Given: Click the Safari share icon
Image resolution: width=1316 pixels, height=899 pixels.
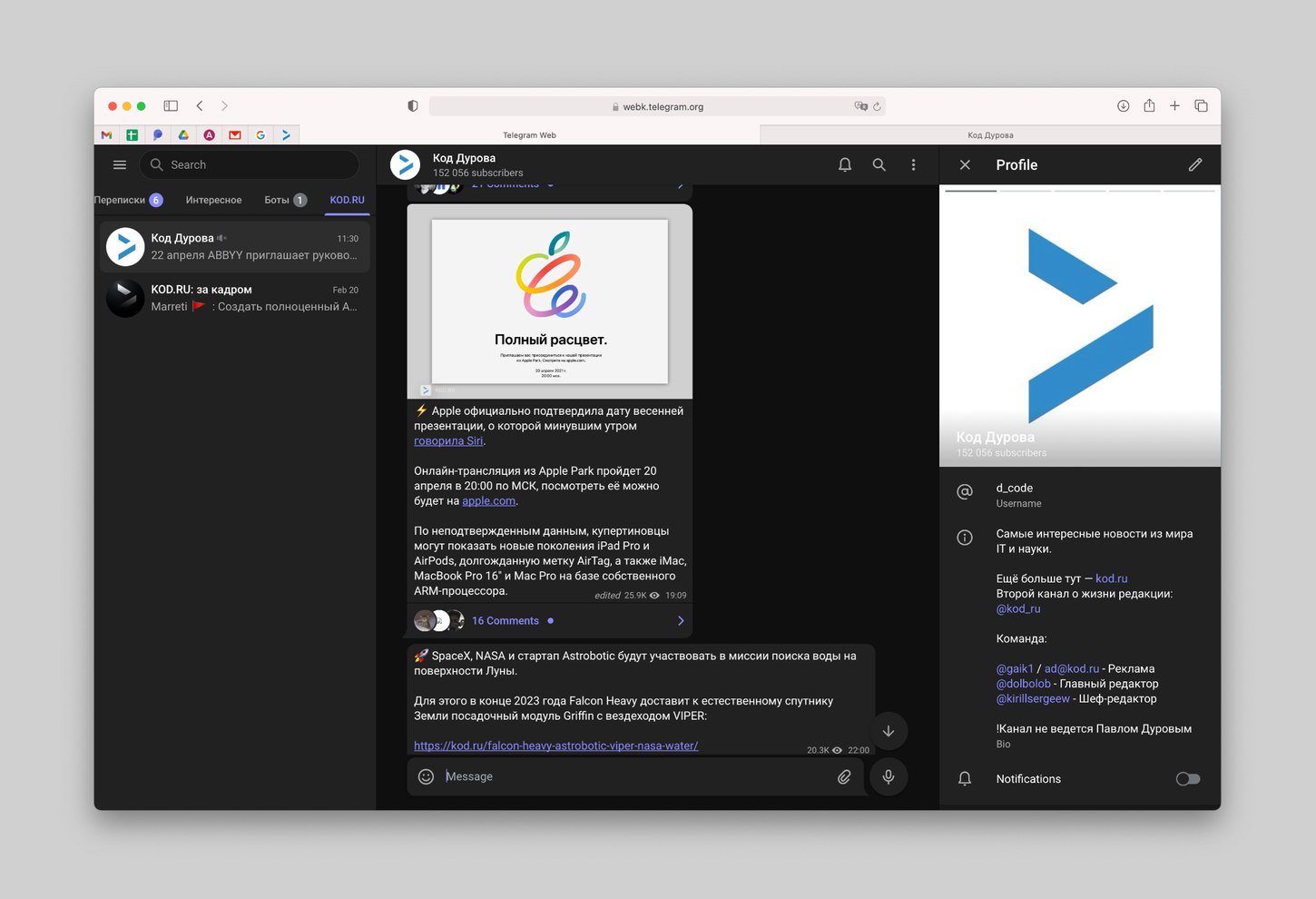Looking at the screenshot, I should 1149,105.
